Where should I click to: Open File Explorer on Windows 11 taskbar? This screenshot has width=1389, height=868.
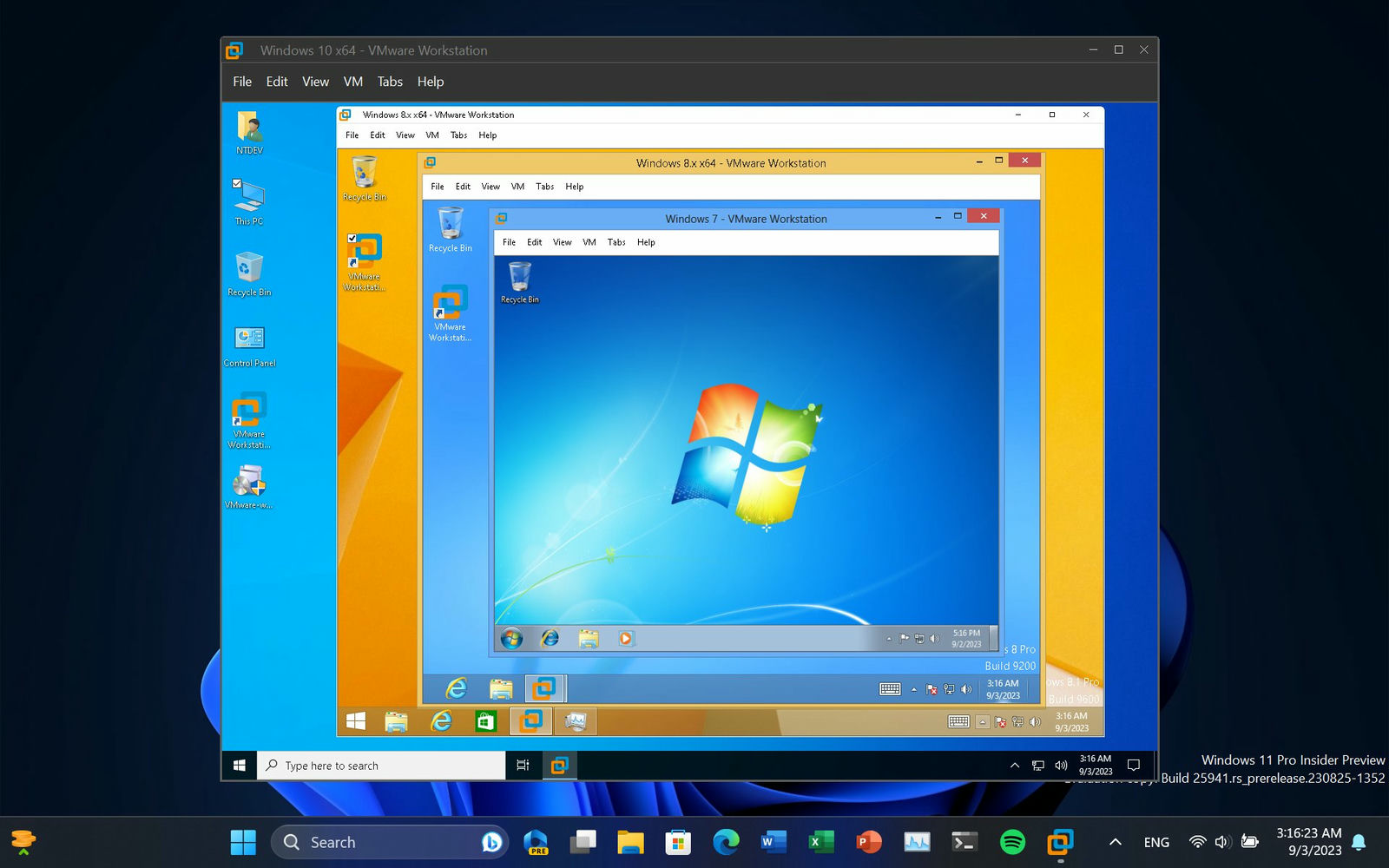(630, 842)
